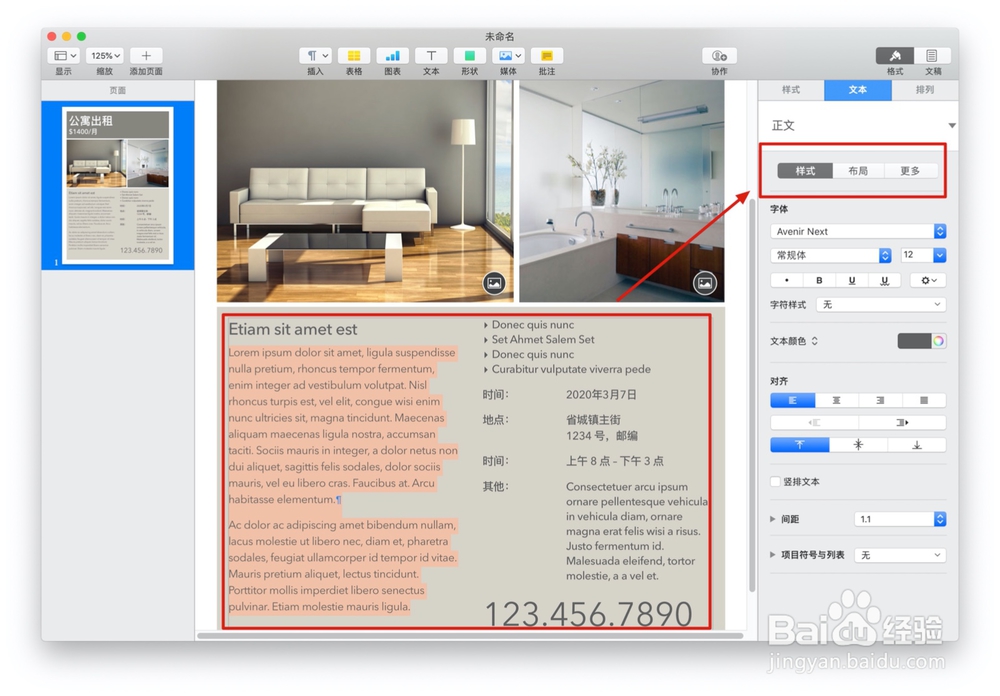Click the 添加页面 plus icon
The width and height of the screenshot is (1000, 696).
pyautogui.click(x=146, y=56)
